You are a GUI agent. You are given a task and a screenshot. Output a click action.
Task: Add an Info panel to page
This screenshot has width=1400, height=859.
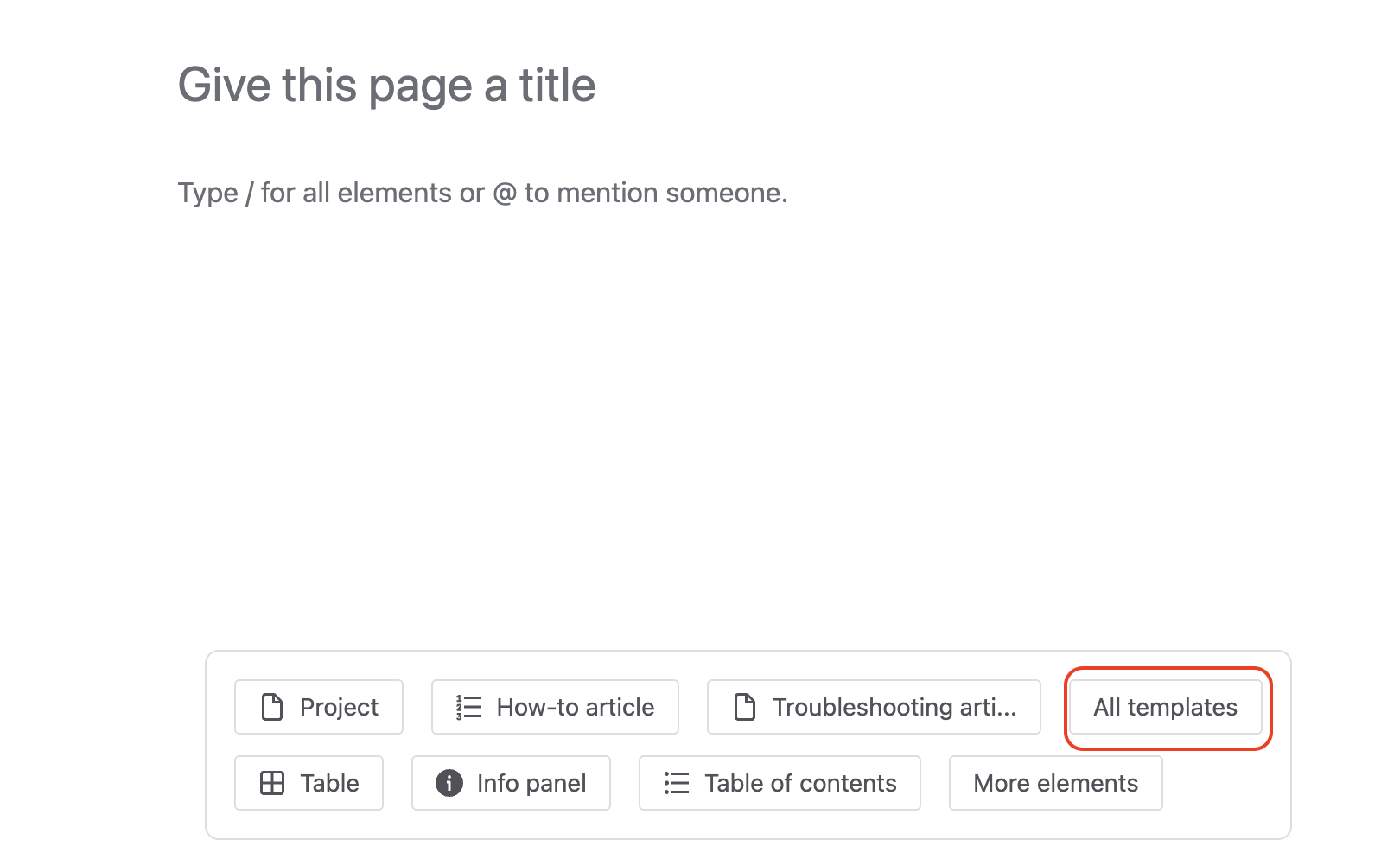pos(511,783)
